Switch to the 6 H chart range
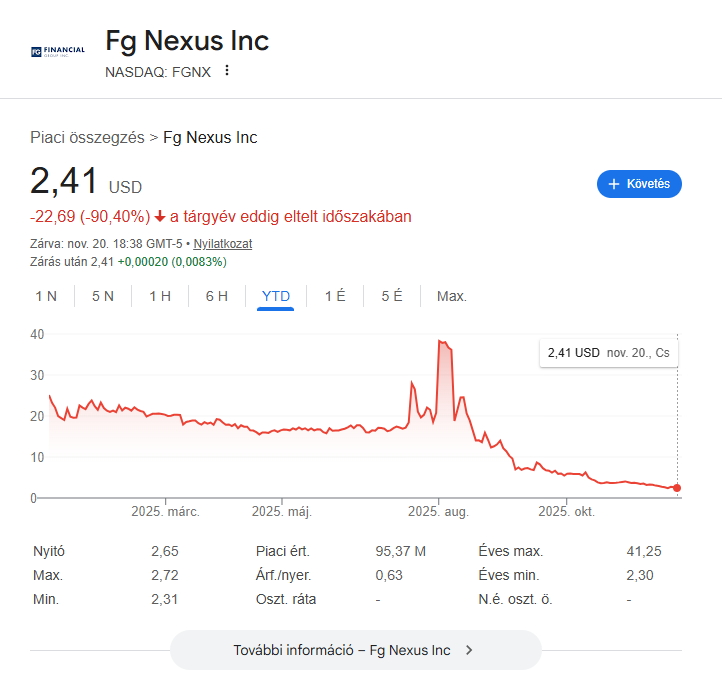The image size is (722, 681). point(217,296)
